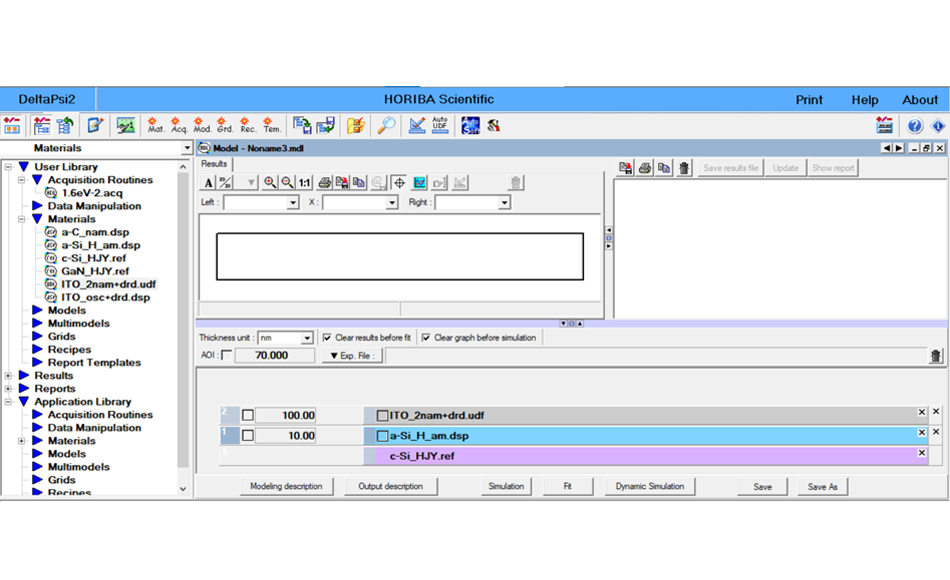Check the a-Si_H_am.dsp thickness fit checkbox
This screenshot has height=580, width=950.
(x=248, y=435)
